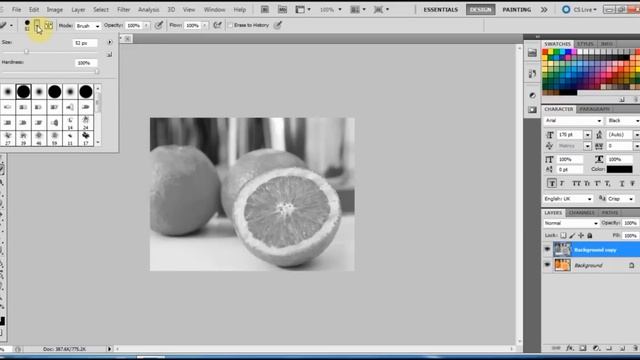This screenshot has width=640, height=360.
Task: Show more workspaces chevron
Action: [544, 9]
